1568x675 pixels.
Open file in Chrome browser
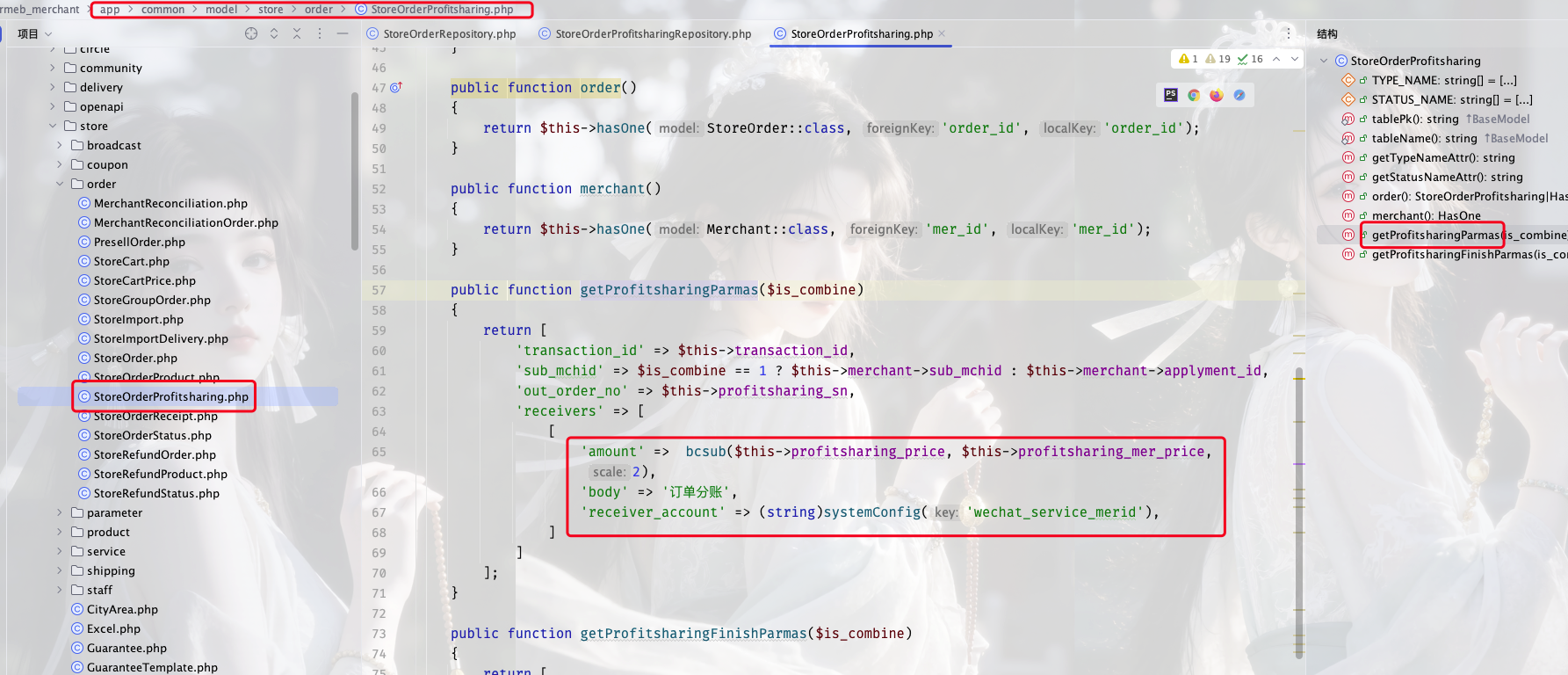[x=1194, y=95]
